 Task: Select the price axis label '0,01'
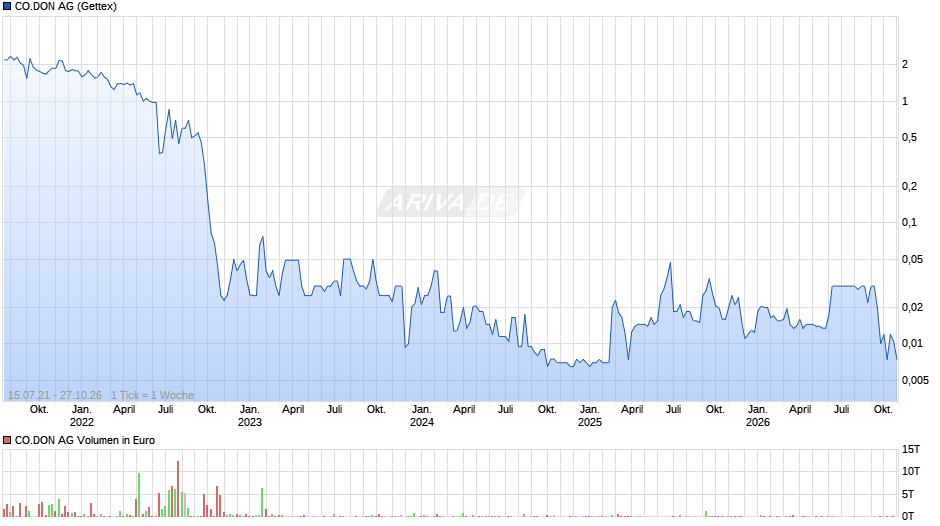912,344
